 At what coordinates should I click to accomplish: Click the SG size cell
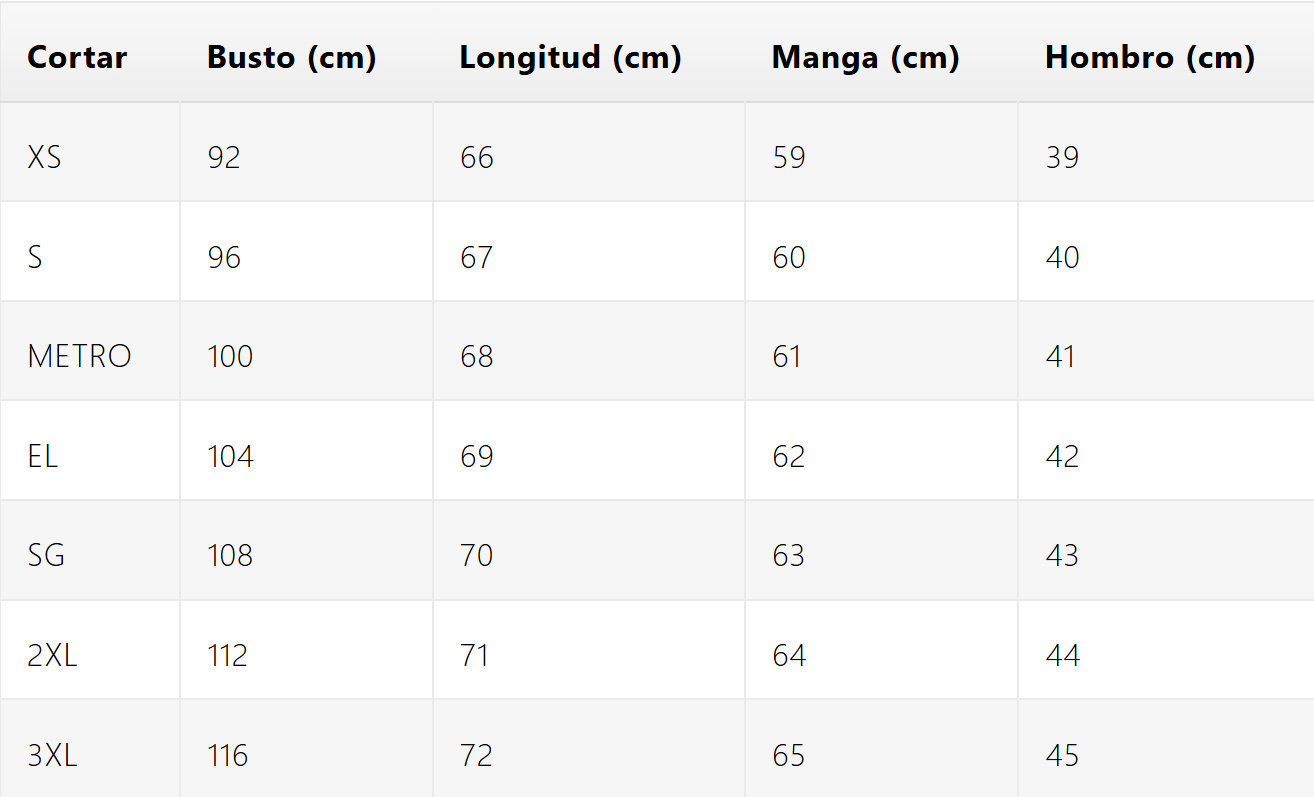tap(46, 556)
